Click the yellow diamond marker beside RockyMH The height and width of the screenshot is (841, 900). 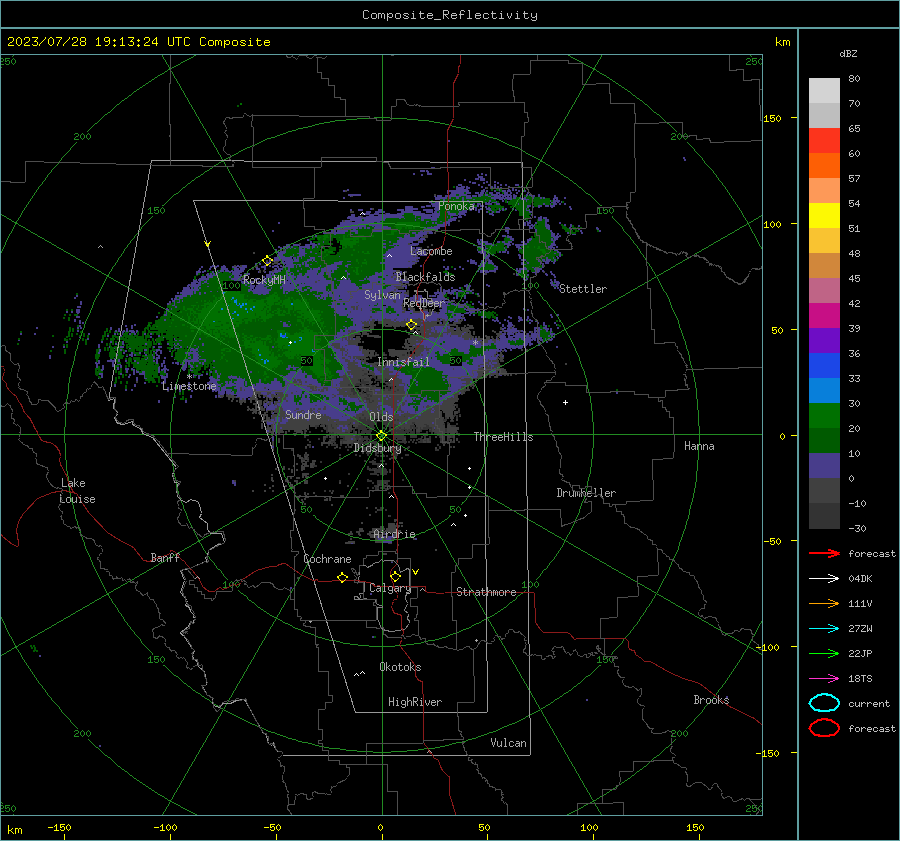coord(267,261)
